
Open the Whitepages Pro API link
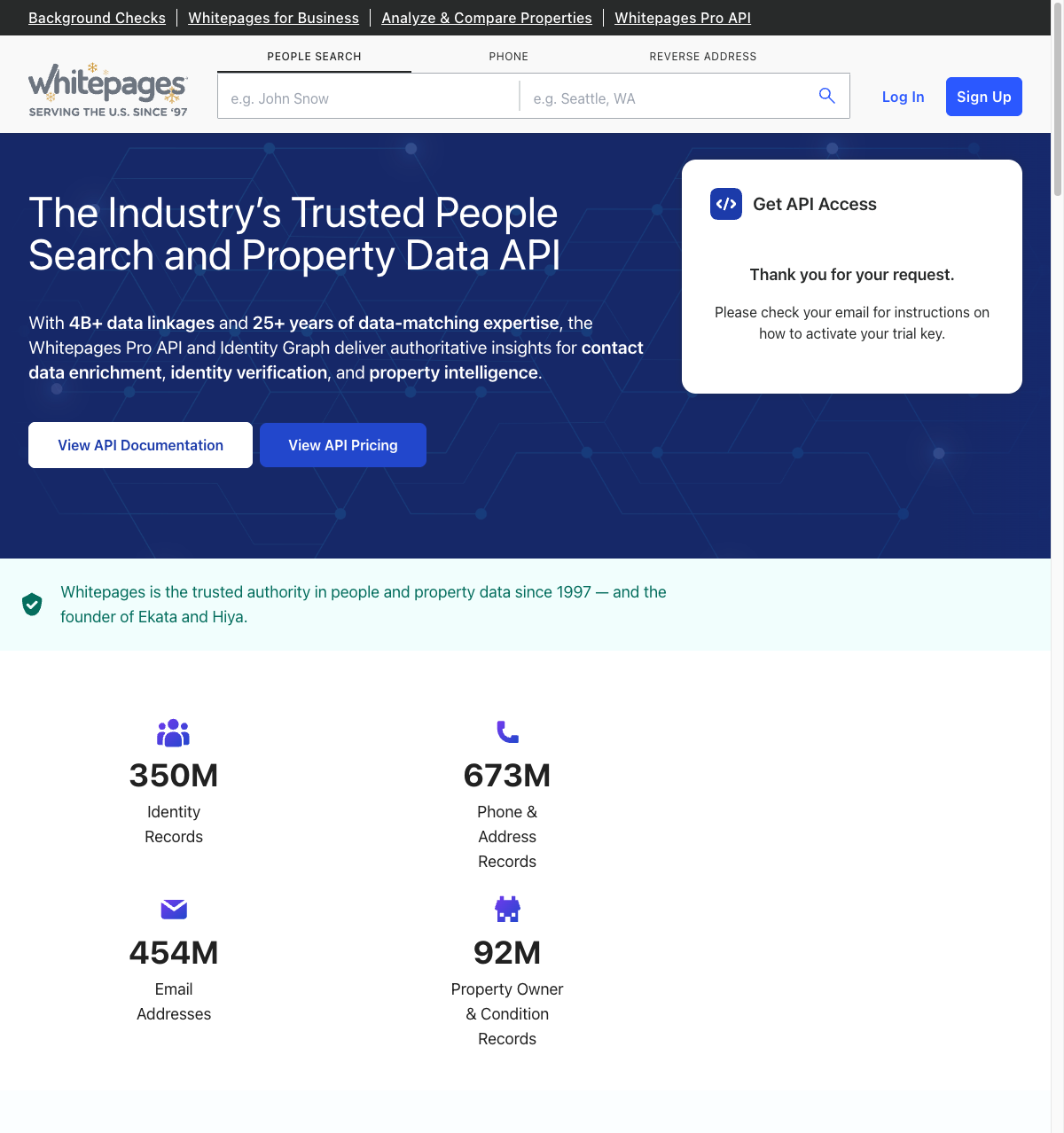(682, 18)
